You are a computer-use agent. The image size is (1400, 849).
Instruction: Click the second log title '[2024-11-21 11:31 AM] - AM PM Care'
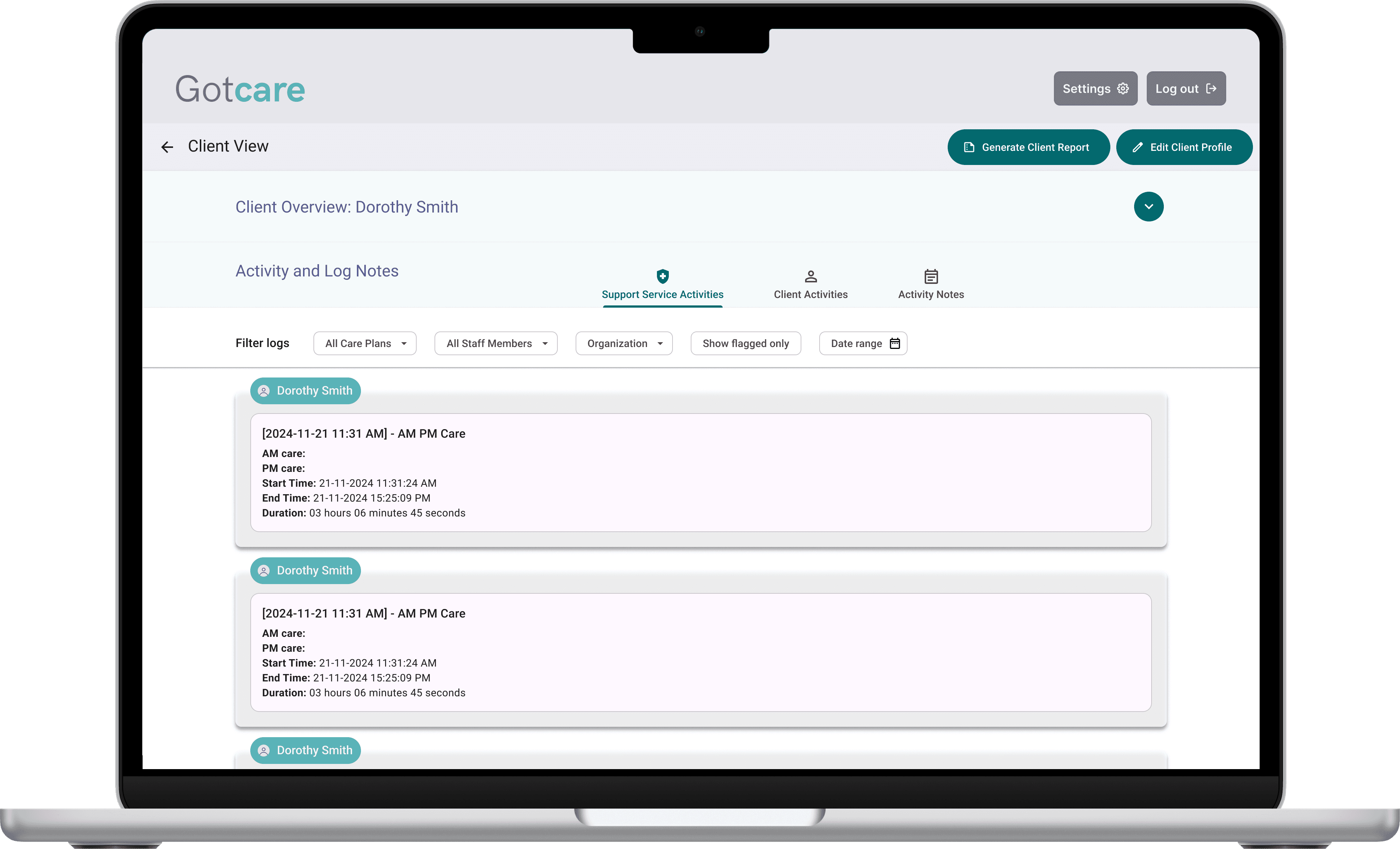(364, 613)
